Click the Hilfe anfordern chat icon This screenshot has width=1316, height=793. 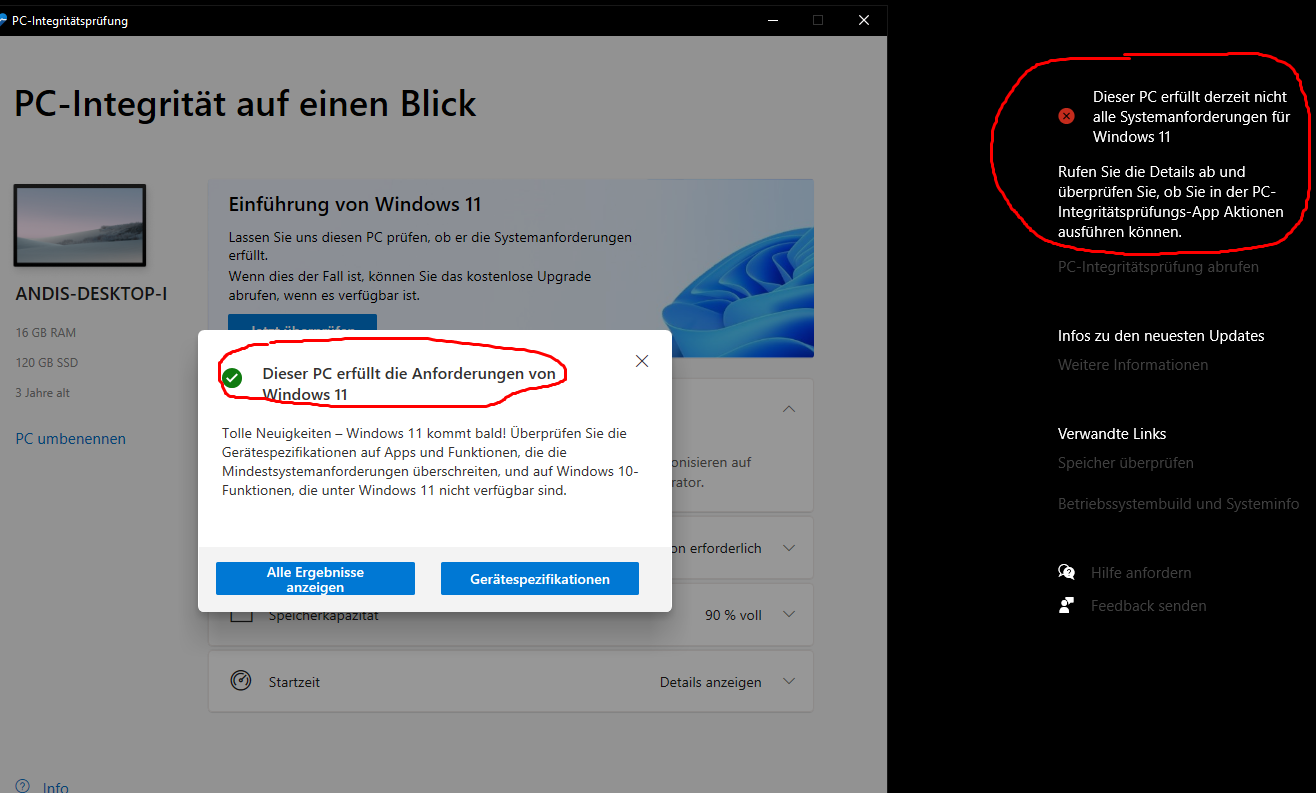click(1067, 572)
